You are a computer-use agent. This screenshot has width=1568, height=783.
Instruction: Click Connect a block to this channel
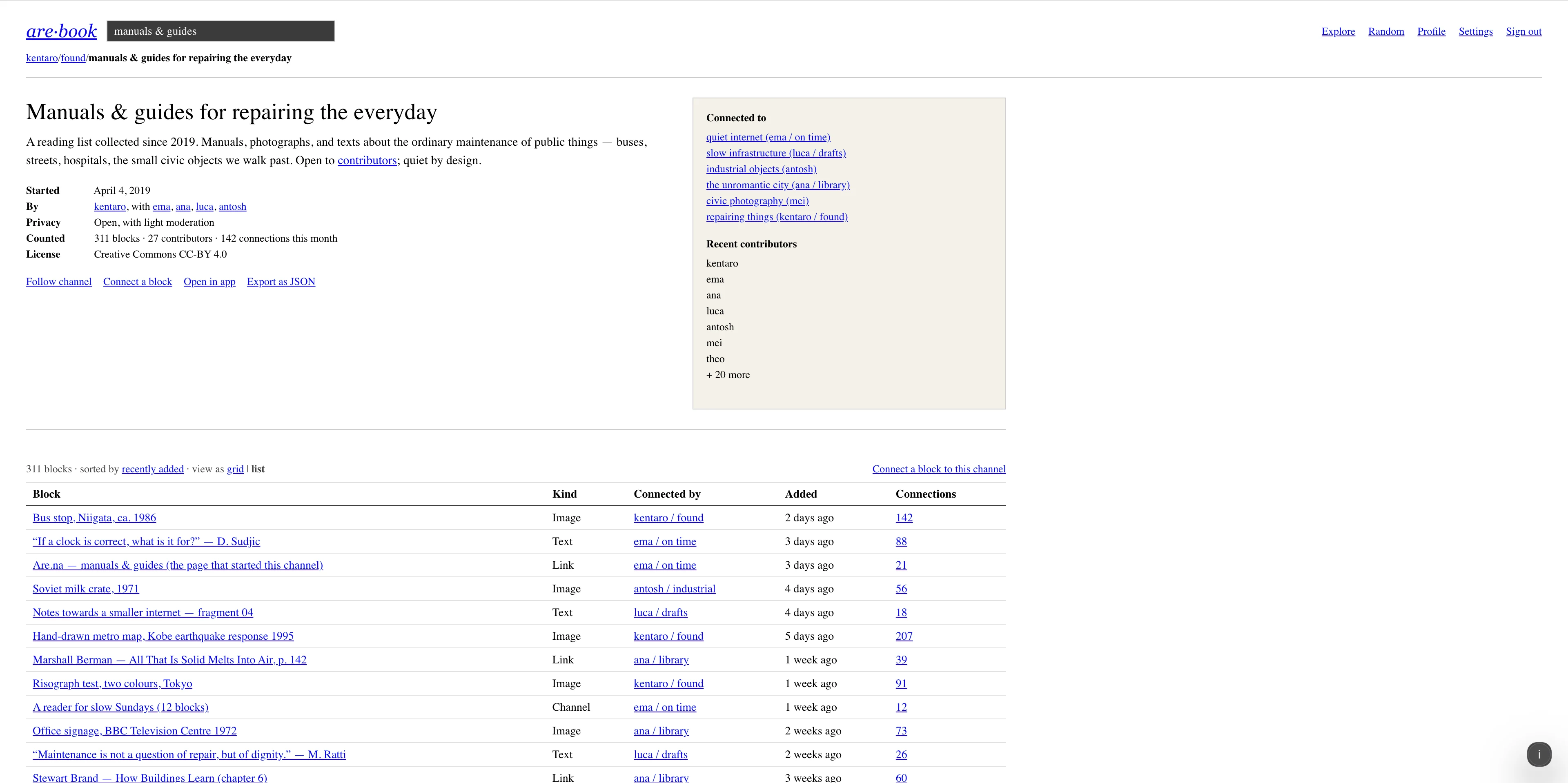coord(939,469)
